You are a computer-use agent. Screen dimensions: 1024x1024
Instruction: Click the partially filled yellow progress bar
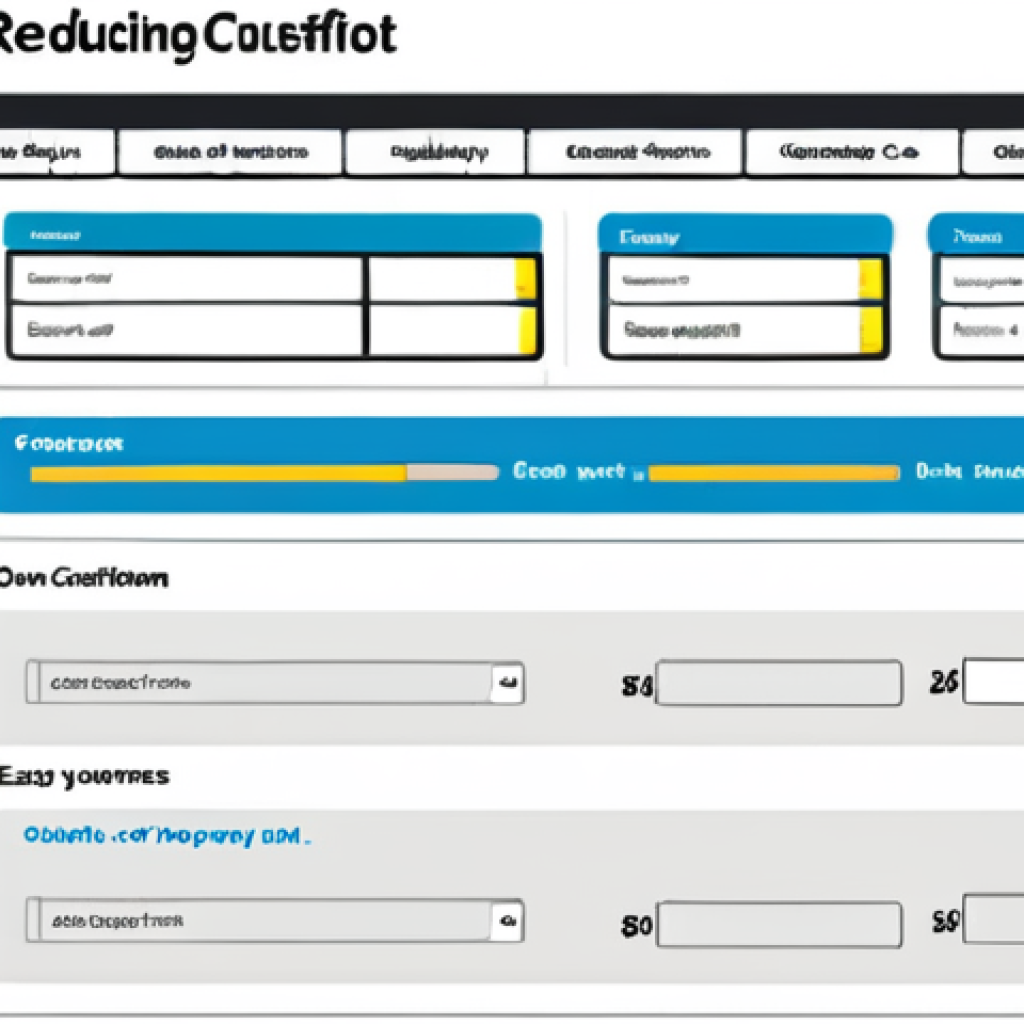tap(264, 473)
